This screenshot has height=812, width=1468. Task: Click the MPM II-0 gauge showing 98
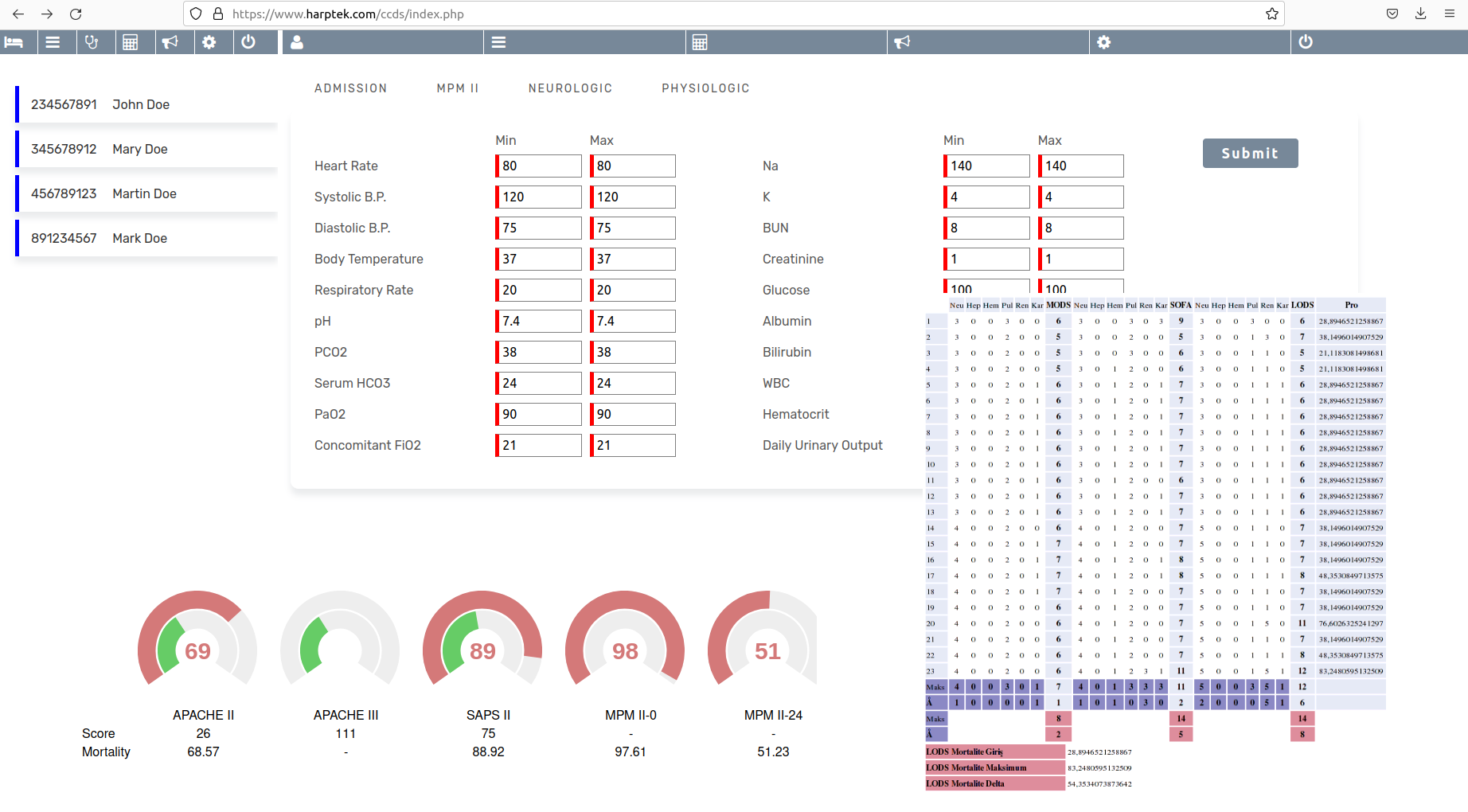pos(625,639)
